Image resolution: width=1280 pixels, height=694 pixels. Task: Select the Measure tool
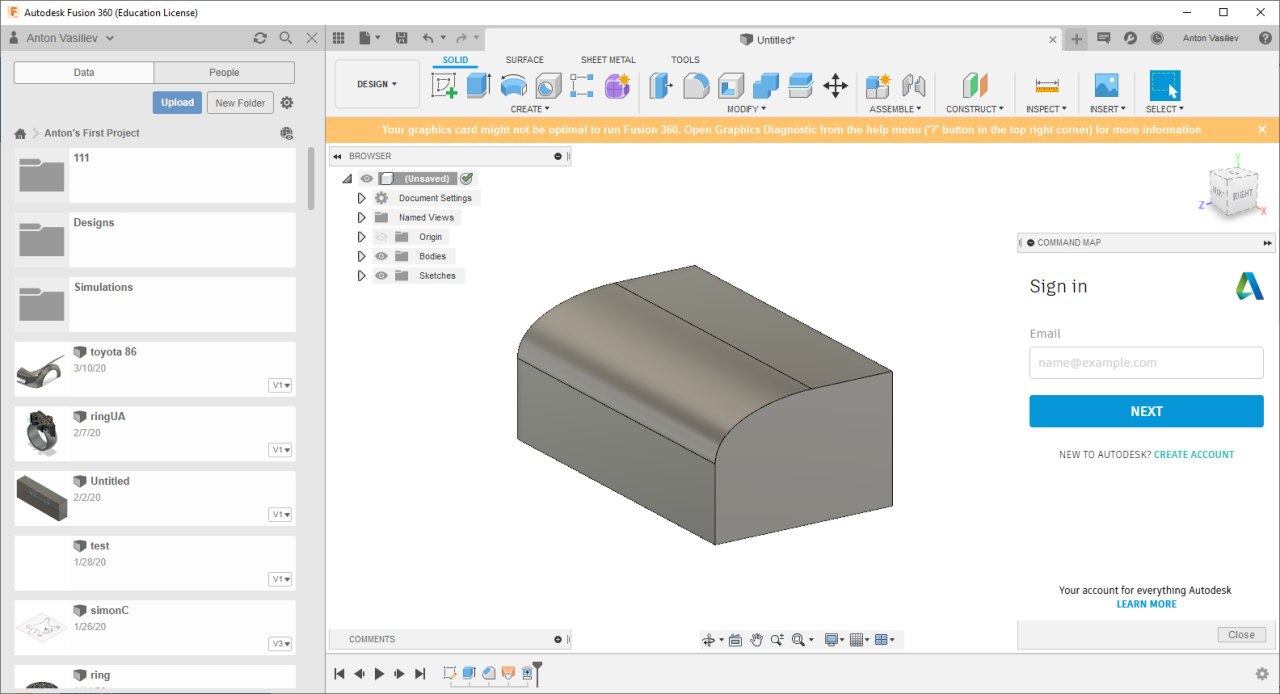(x=1046, y=86)
